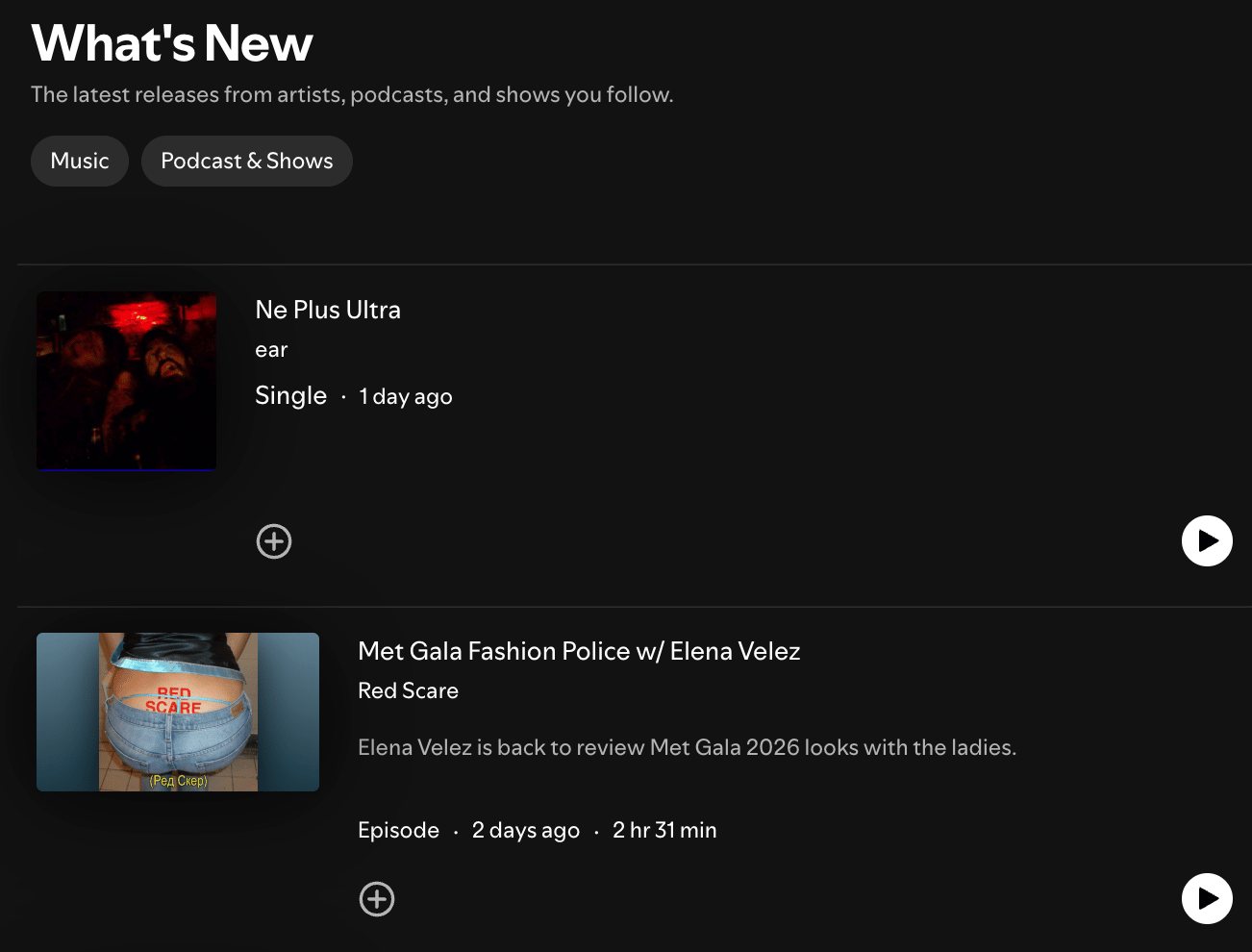The height and width of the screenshot is (952, 1252).
Task: Visit the Red Scare show page
Action: (x=408, y=690)
